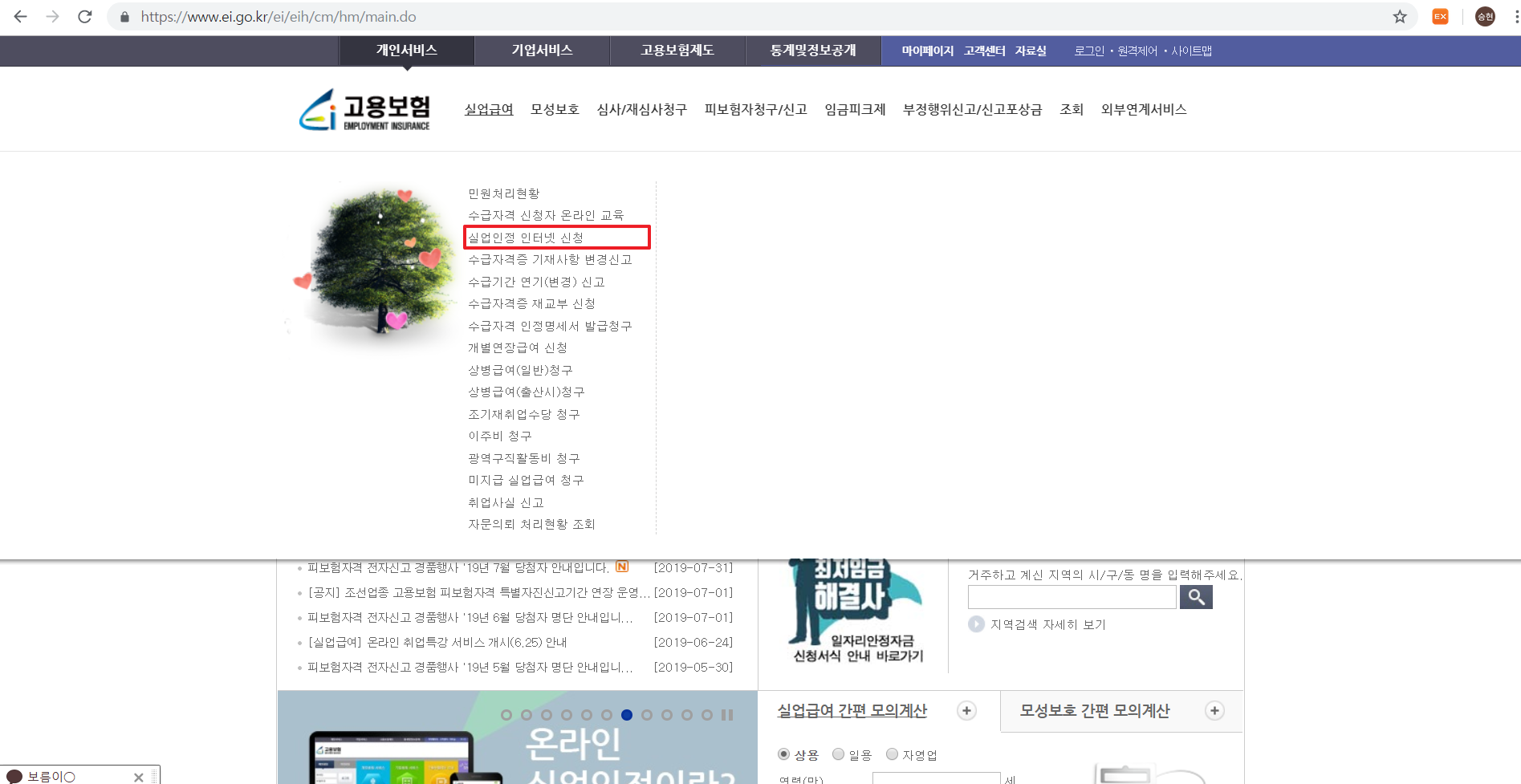Select the 상용 radio button

(x=783, y=754)
